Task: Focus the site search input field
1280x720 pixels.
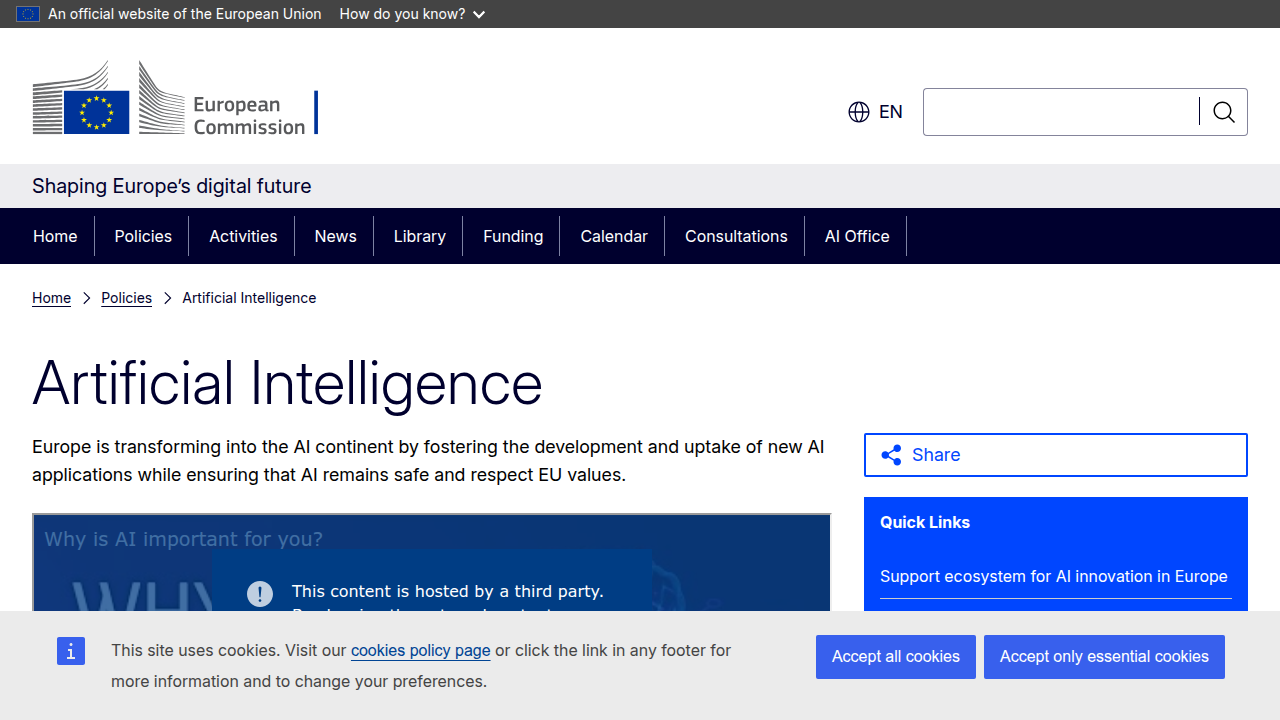Action: [1061, 112]
